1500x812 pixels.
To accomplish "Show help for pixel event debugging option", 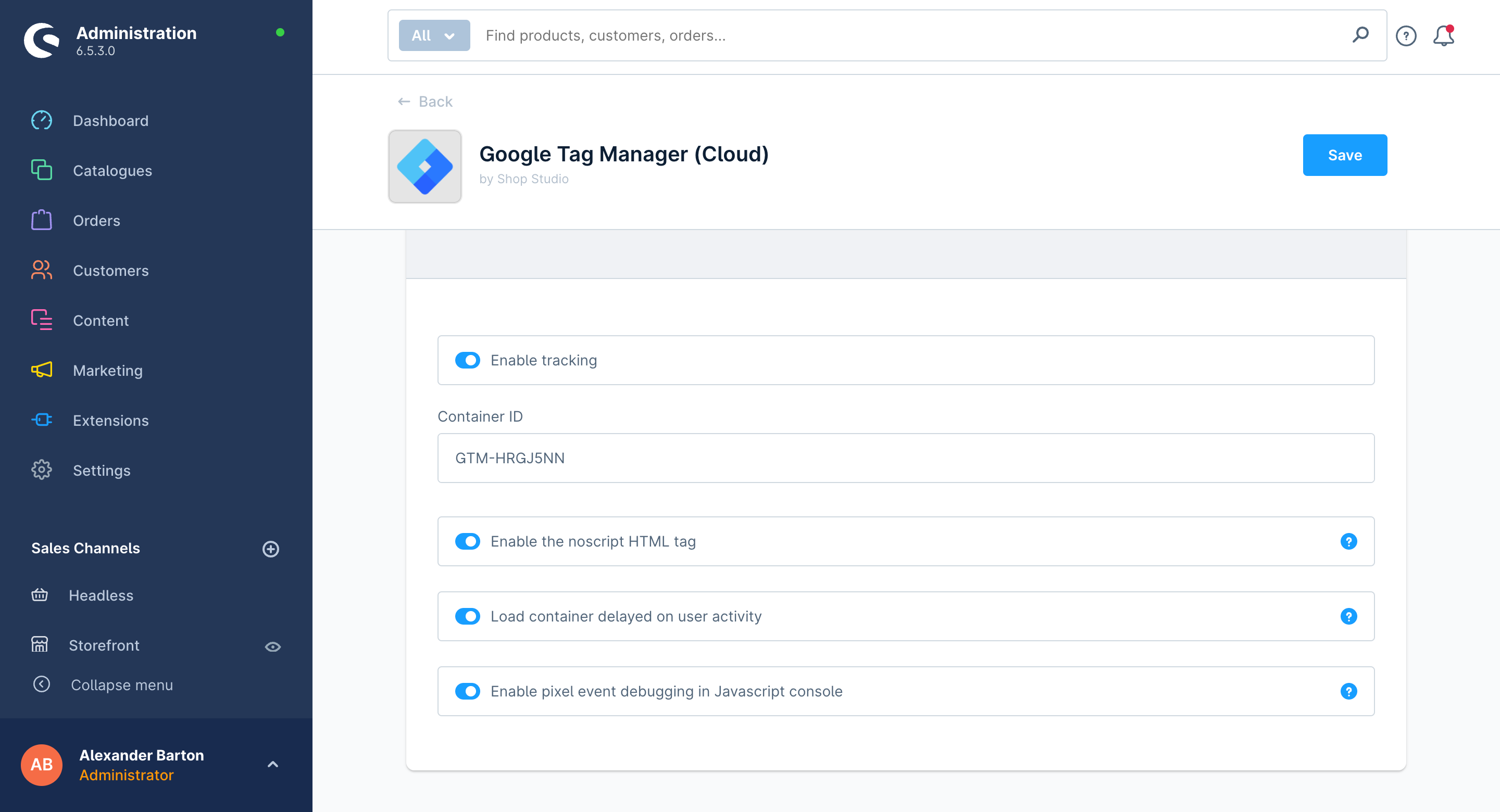I will coord(1348,692).
